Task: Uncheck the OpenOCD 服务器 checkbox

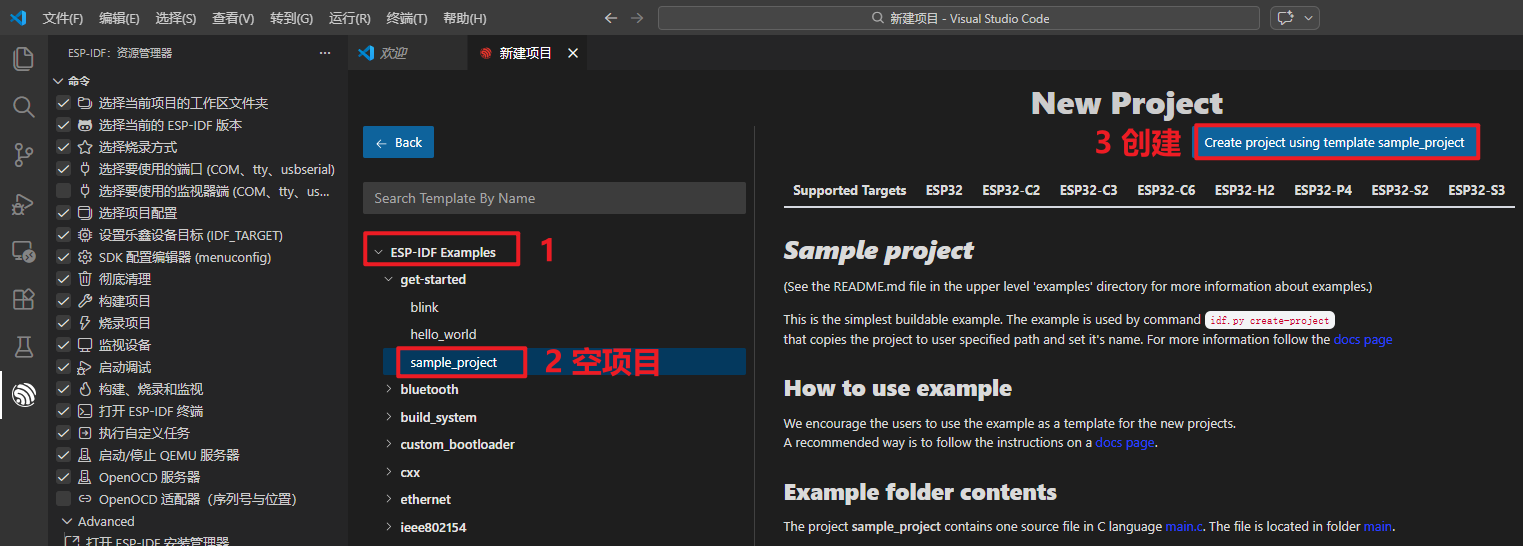Action: [64, 477]
